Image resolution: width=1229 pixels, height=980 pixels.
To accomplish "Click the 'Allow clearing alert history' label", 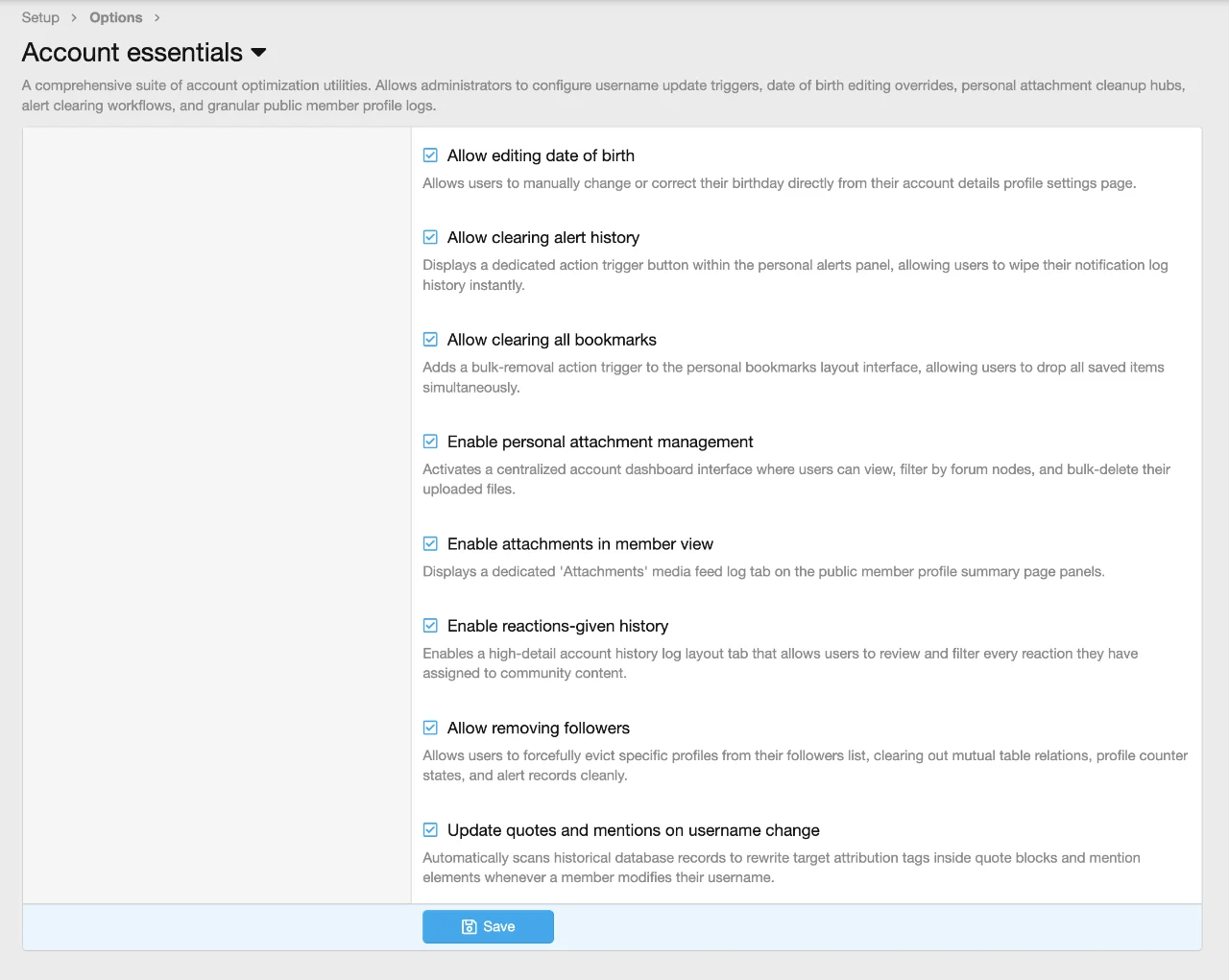I will click(543, 237).
